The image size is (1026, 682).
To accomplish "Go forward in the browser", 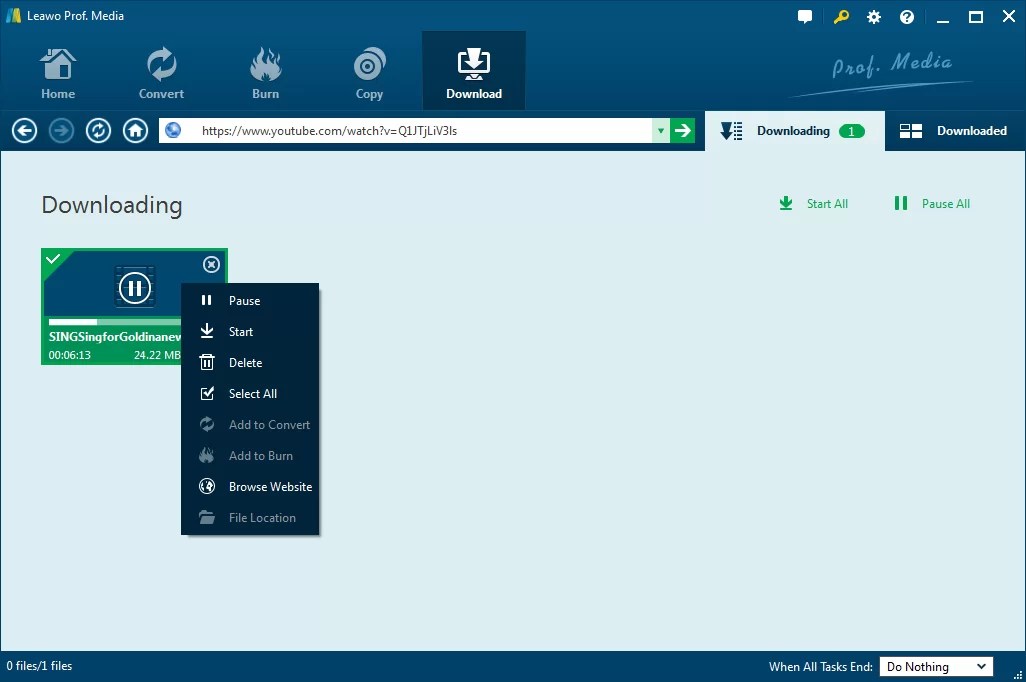I will coord(62,131).
